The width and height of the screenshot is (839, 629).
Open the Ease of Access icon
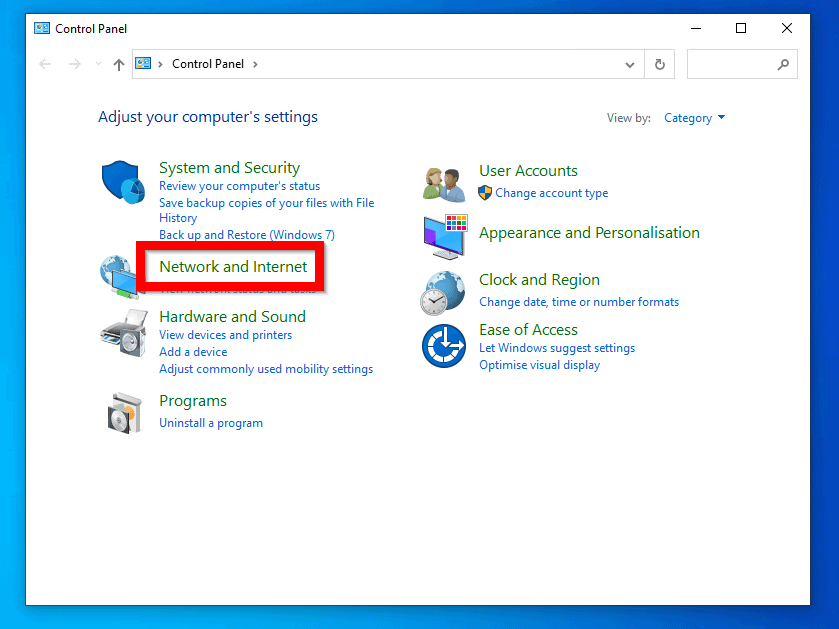(444, 346)
